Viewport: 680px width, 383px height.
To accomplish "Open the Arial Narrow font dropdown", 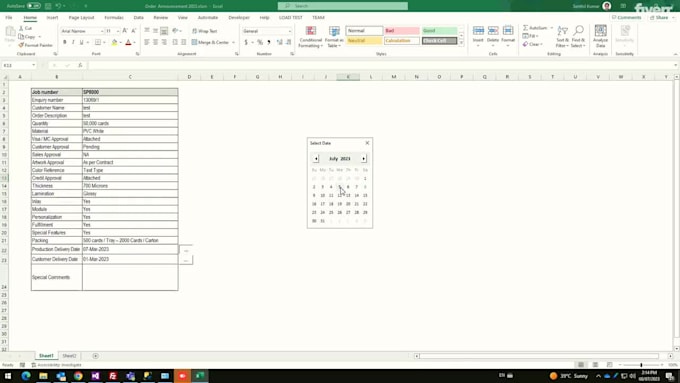I will click(102, 31).
